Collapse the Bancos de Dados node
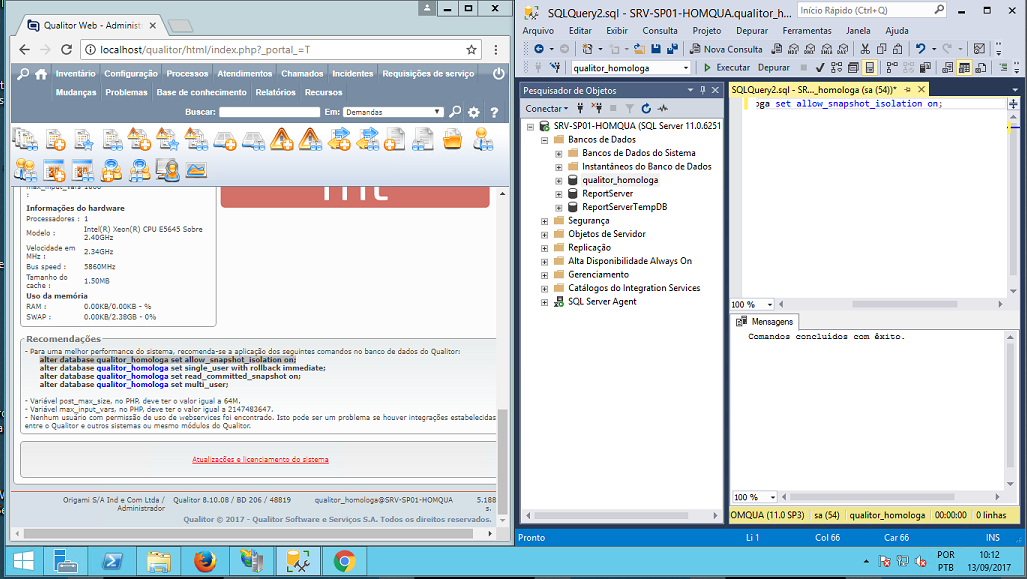1027x579 pixels. click(x=544, y=140)
